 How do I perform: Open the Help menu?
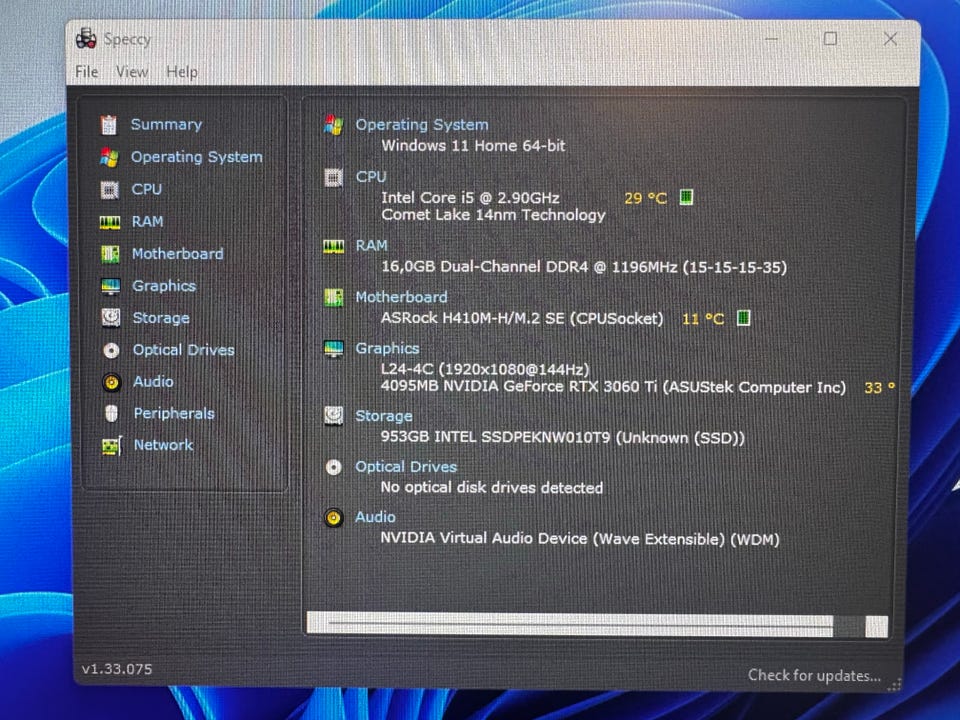point(182,72)
